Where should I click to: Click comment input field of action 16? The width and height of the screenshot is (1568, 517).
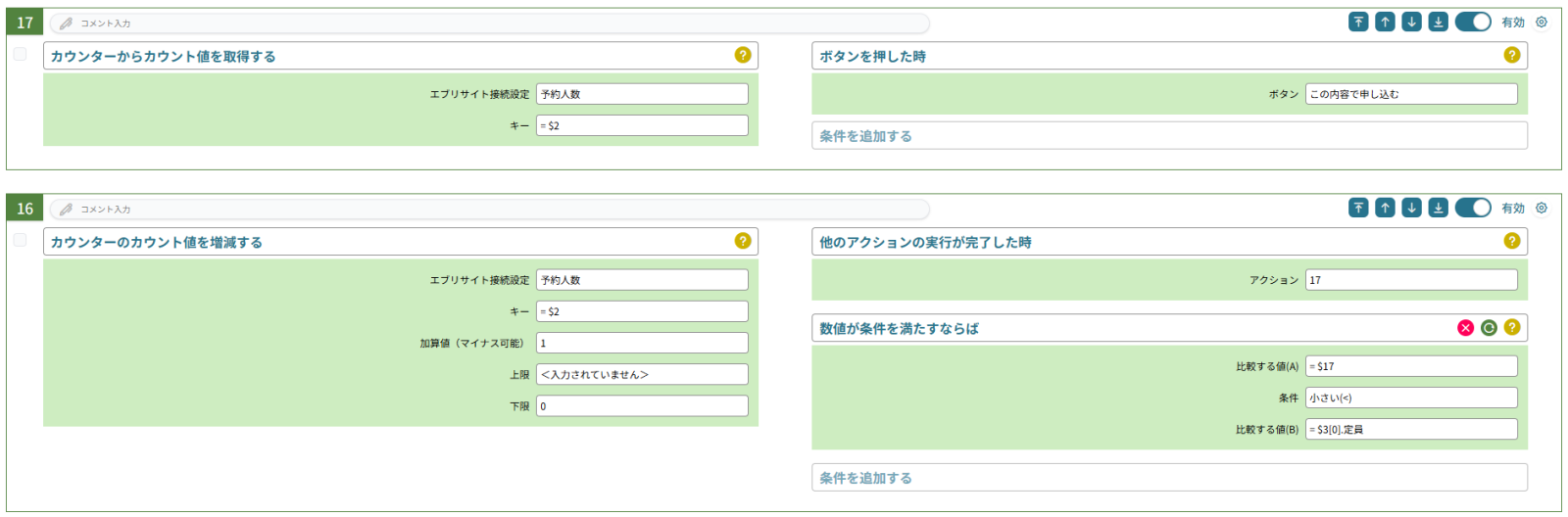pyautogui.click(x=490, y=209)
